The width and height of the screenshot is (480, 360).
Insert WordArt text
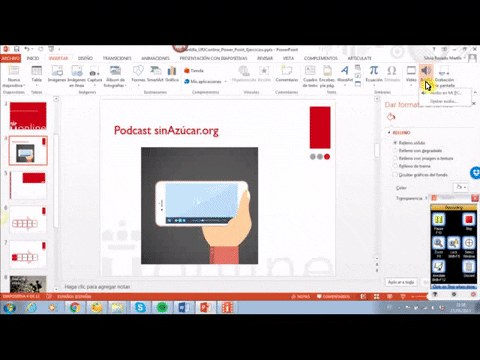pyautogui.click(x=345, y=74)
